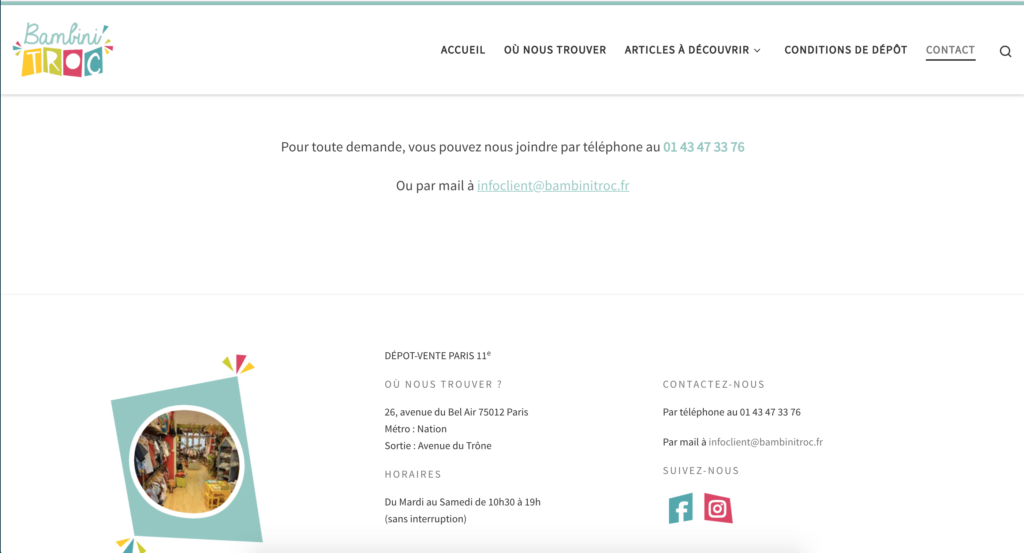Click the (sans interruption) note
The image size is (1024, 553).
tap(425, 519)
